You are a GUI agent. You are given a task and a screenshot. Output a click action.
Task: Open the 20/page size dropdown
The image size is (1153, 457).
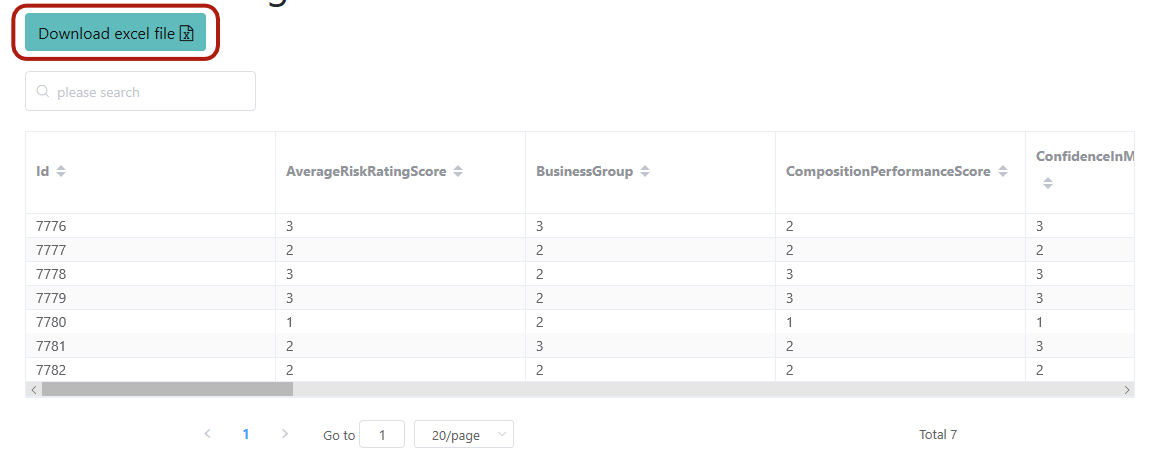click(x=464, y=434)
